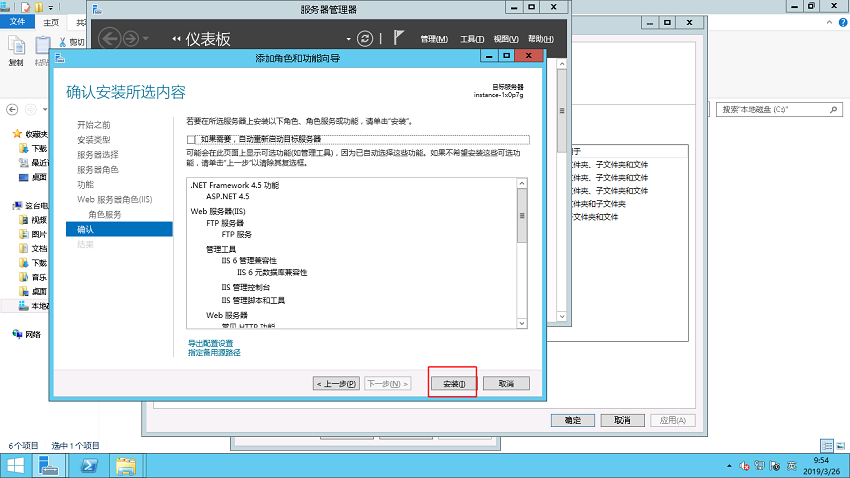
Task: Select 服务器角色 wizard step
Action: [x=98, y=170]
